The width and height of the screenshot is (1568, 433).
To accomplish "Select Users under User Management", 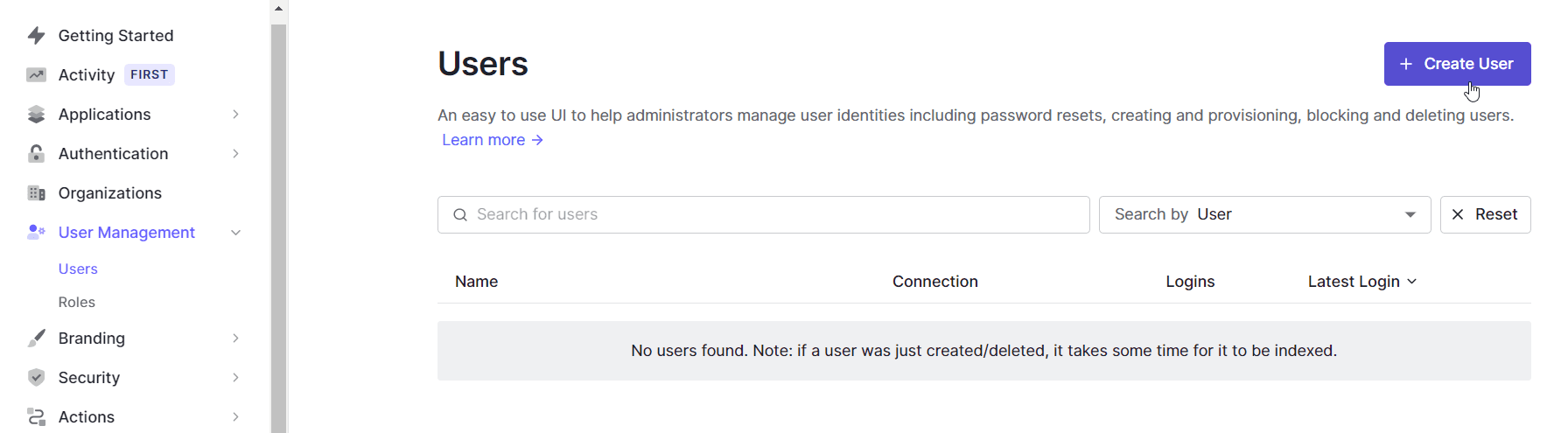I will coord(78,269).
